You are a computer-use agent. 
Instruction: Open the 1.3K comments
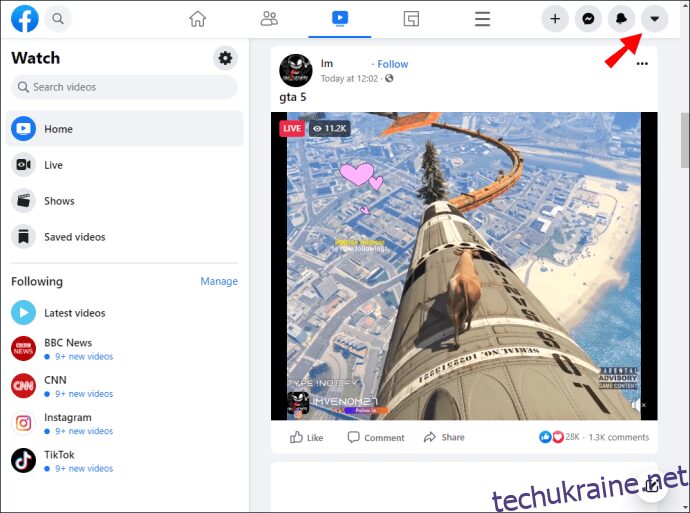[619, 437]
